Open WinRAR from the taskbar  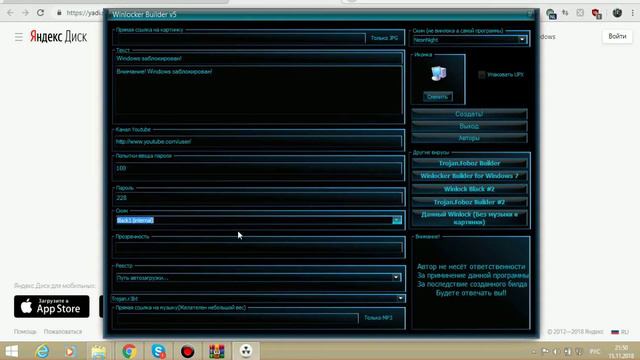pos(217,351)
